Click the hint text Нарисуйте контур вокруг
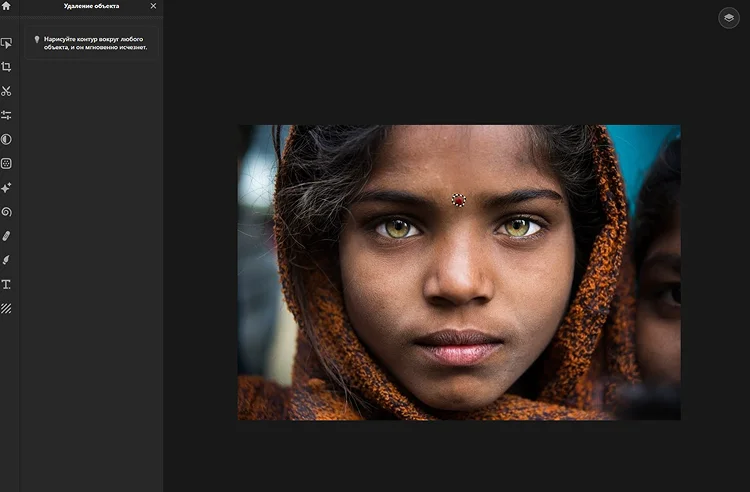 coord(95,43)
